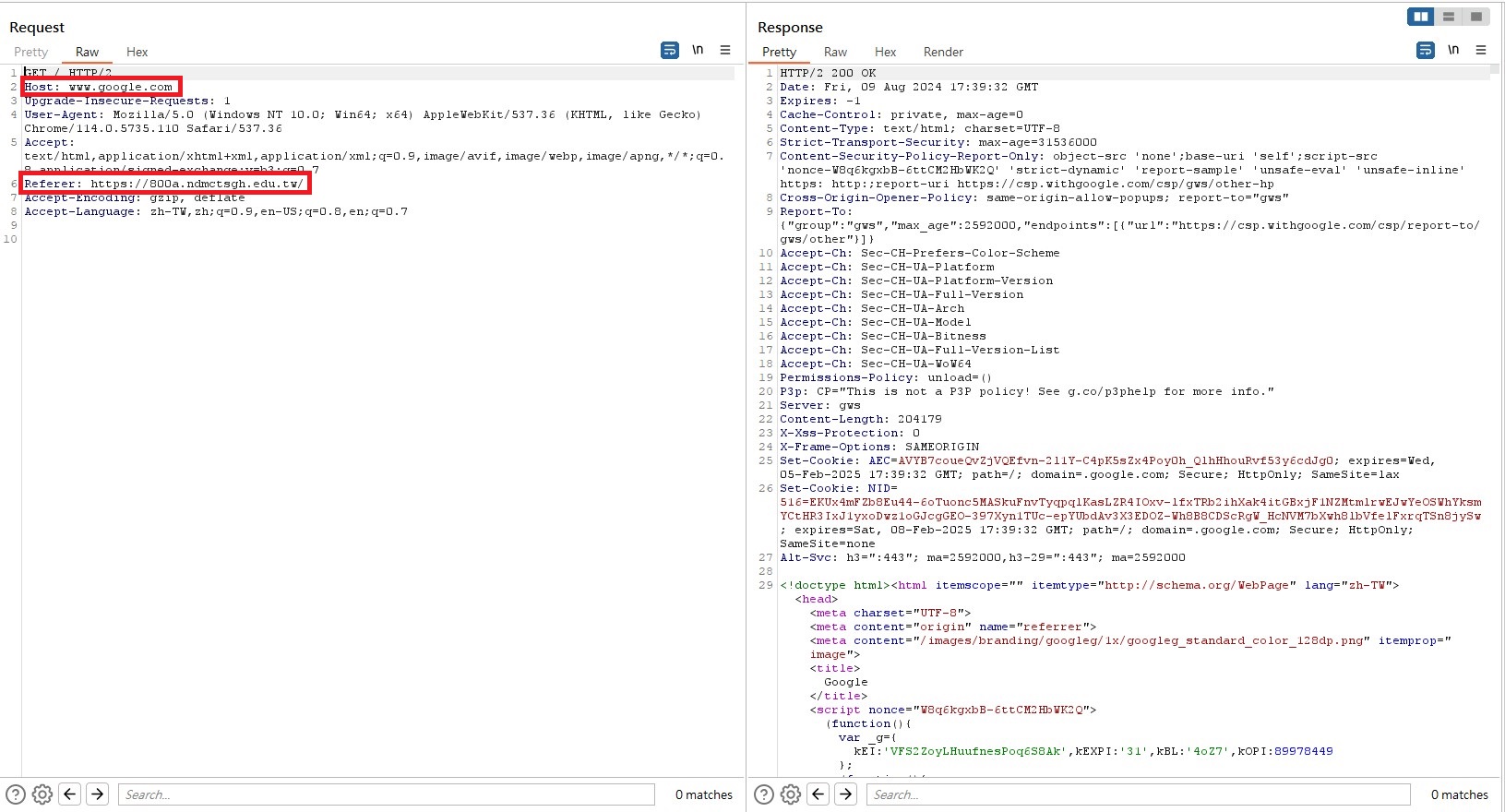Click the Accept-Encoding: gzip, deflate line

pos(135,197)
